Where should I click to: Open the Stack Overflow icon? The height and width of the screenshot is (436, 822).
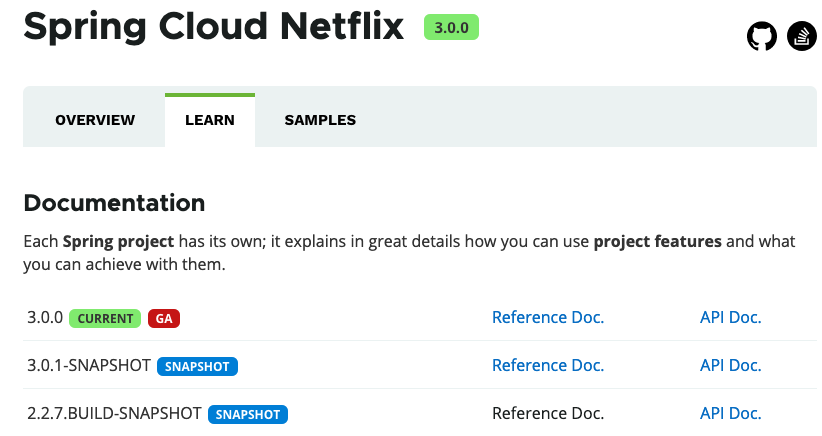click(802, 36)
